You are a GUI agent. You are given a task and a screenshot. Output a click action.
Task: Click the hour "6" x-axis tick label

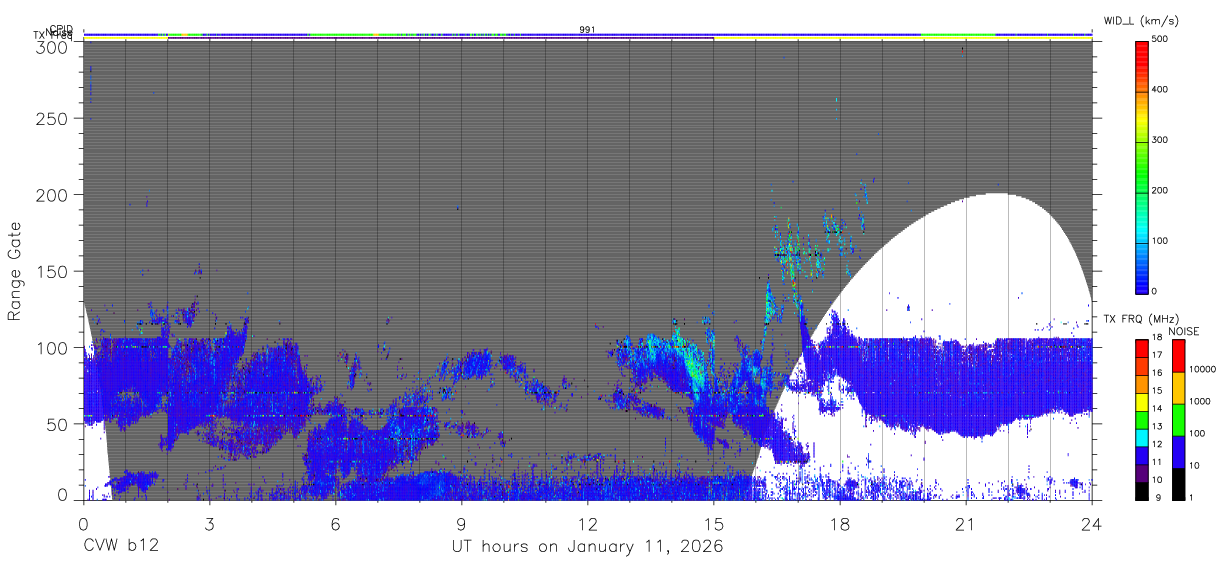pos(335,523)
